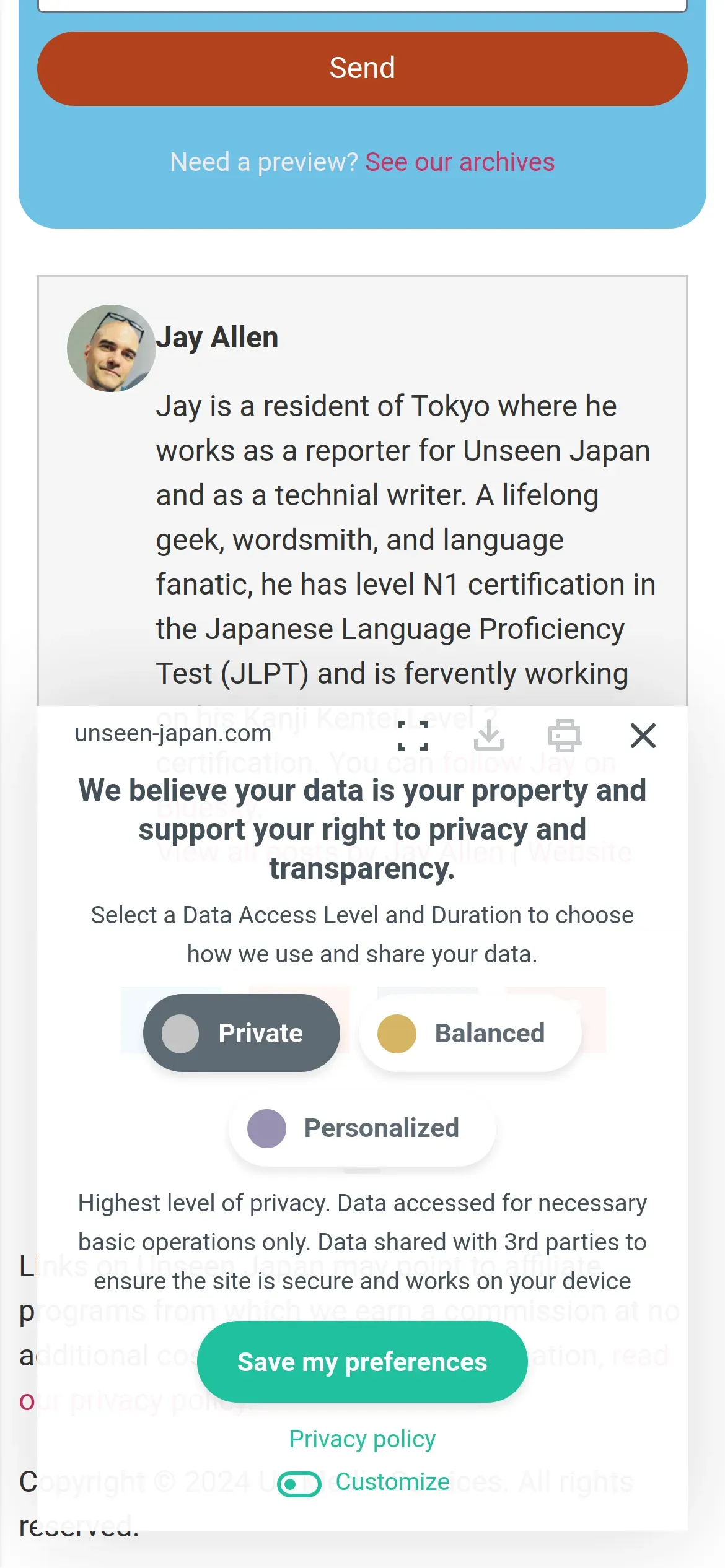Click the download icon in consent dialog
The image size is (725, 1568).
coord(489,735)
